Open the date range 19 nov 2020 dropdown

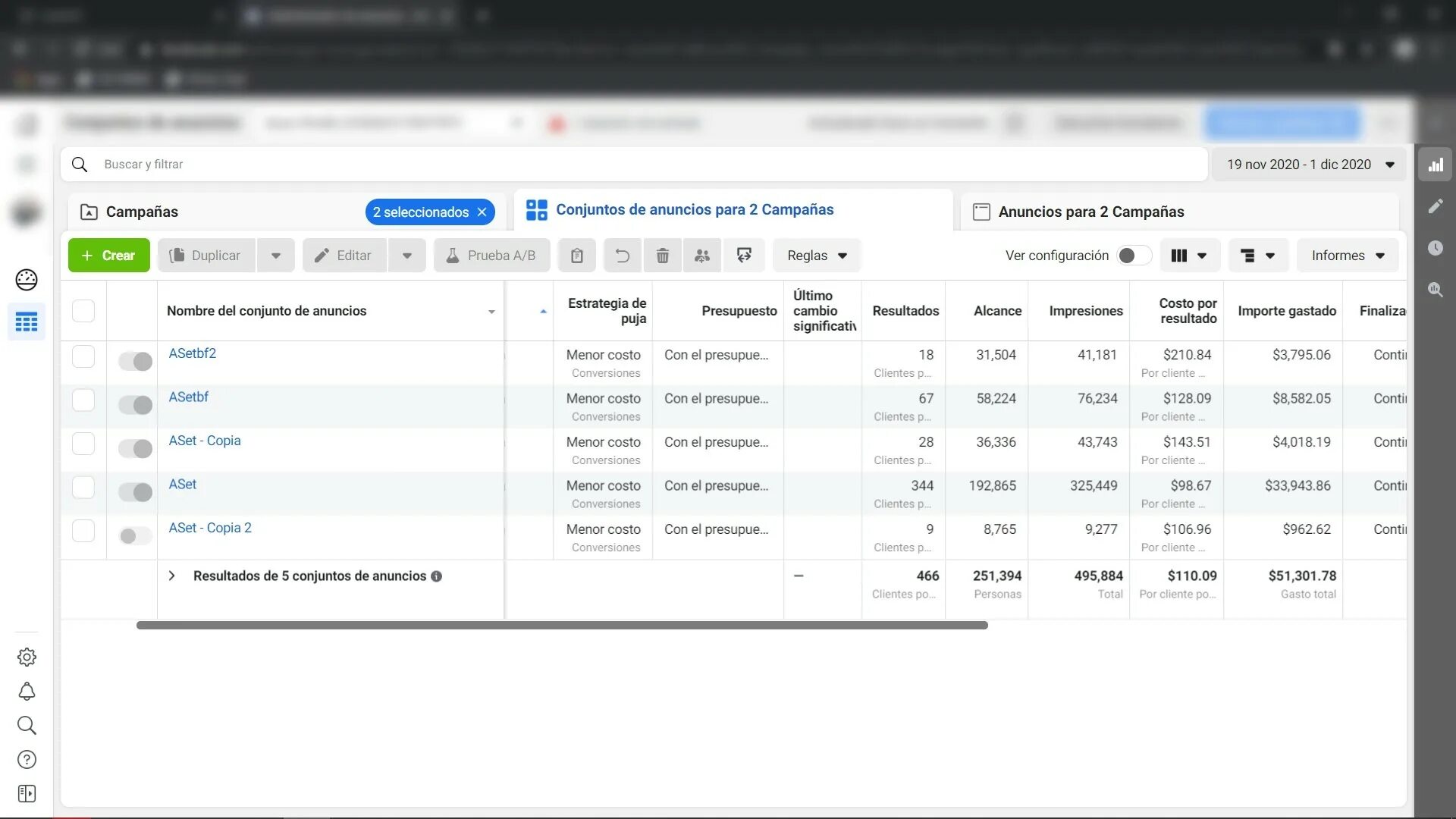tap(1310, 165)
